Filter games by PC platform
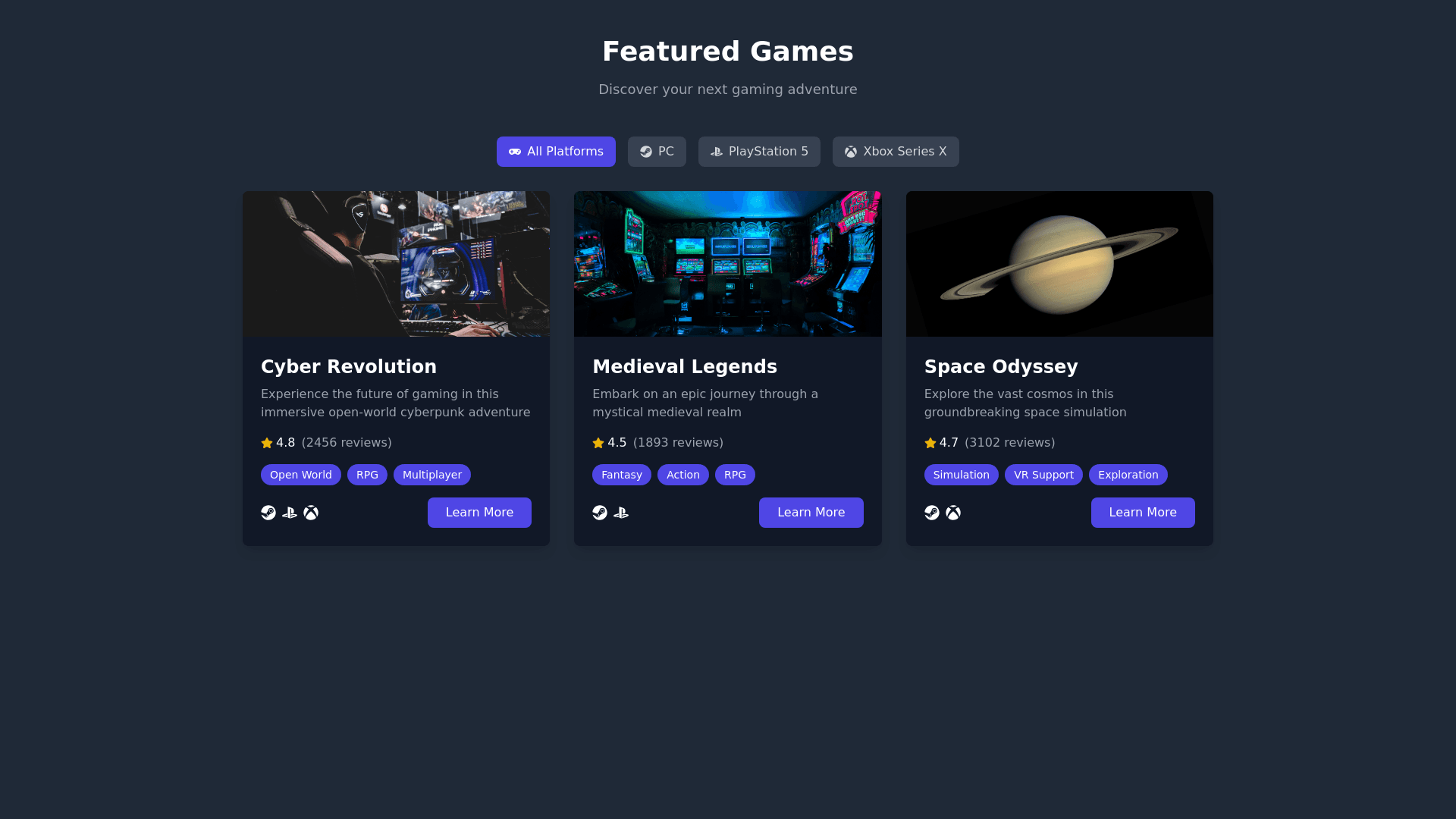 pos(657,152)
